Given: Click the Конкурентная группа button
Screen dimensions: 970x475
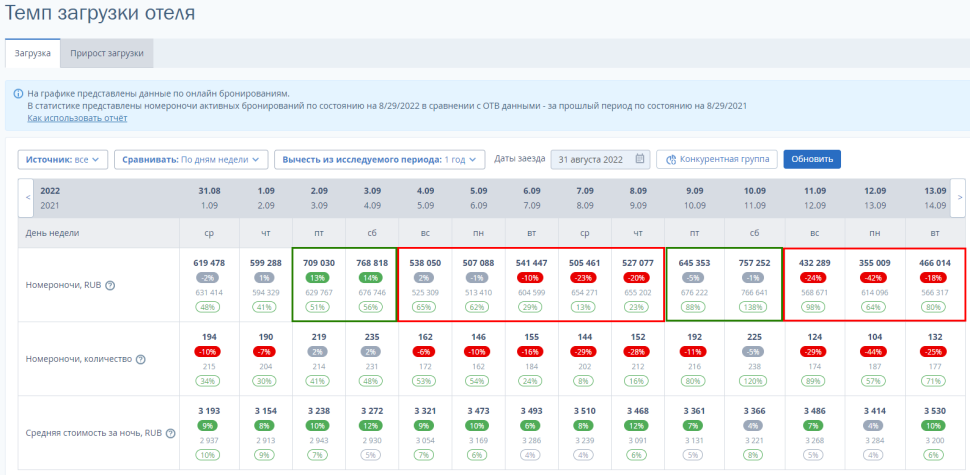Looking at the screenshot, I should [716, 160].
